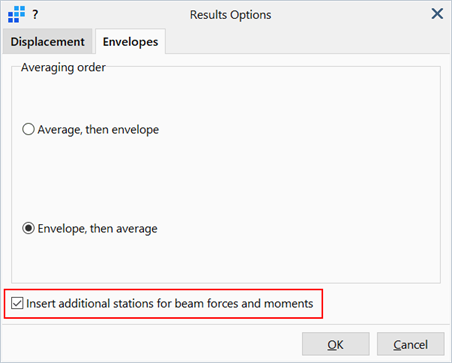Close the Results Options dialog
The height and width of the screenshot is (363, 452).
[x=437, y=14]
